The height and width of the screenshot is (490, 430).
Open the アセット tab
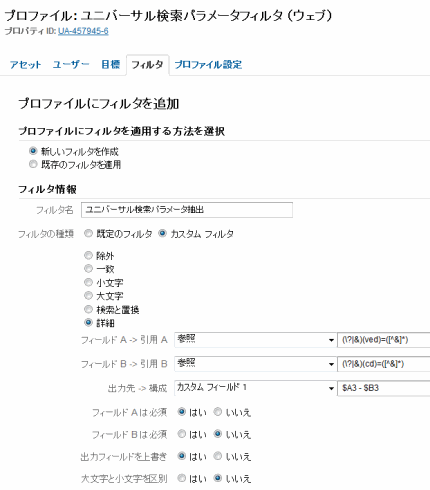click(26, 64)
